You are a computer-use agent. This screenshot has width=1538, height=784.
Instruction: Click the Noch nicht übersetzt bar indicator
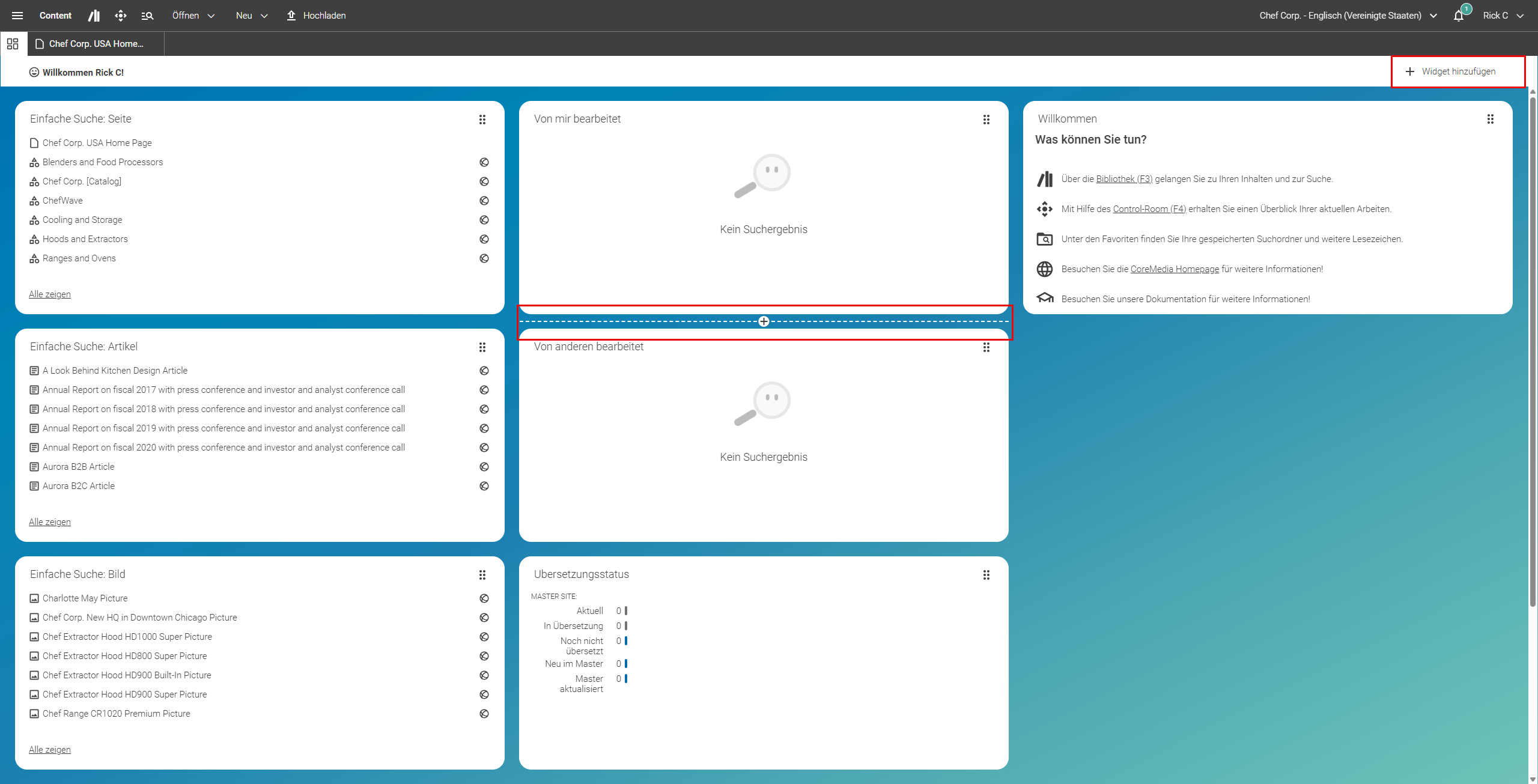tap(626, 641)
